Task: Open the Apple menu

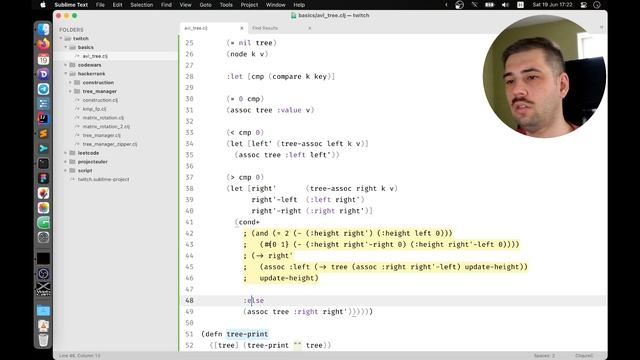Action: click(x=43, y=5)
